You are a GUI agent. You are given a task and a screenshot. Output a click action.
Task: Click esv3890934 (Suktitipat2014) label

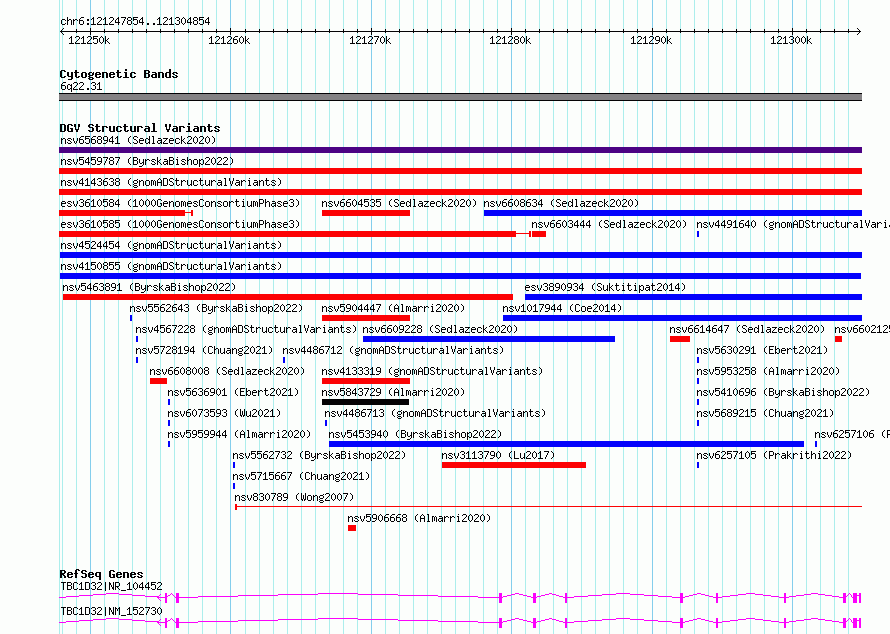pos(605,287)
